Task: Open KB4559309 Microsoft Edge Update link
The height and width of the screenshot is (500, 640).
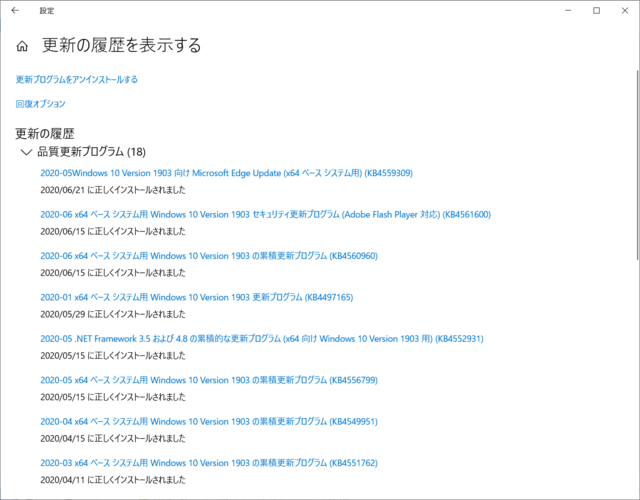Action: click(x=227, y=173)
